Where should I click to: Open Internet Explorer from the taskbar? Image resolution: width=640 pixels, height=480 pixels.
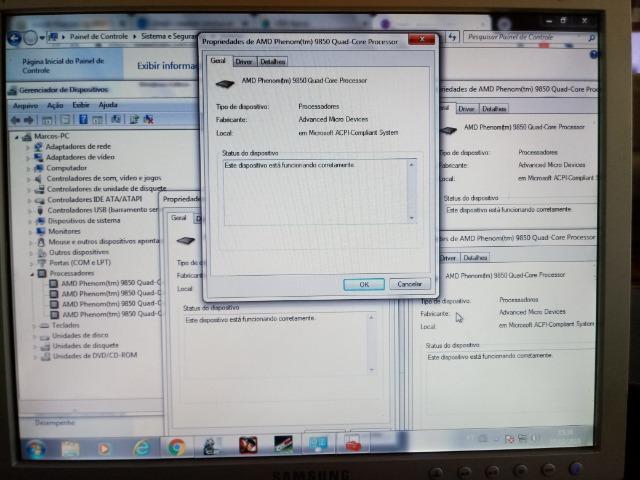click(x=141, y=448)
